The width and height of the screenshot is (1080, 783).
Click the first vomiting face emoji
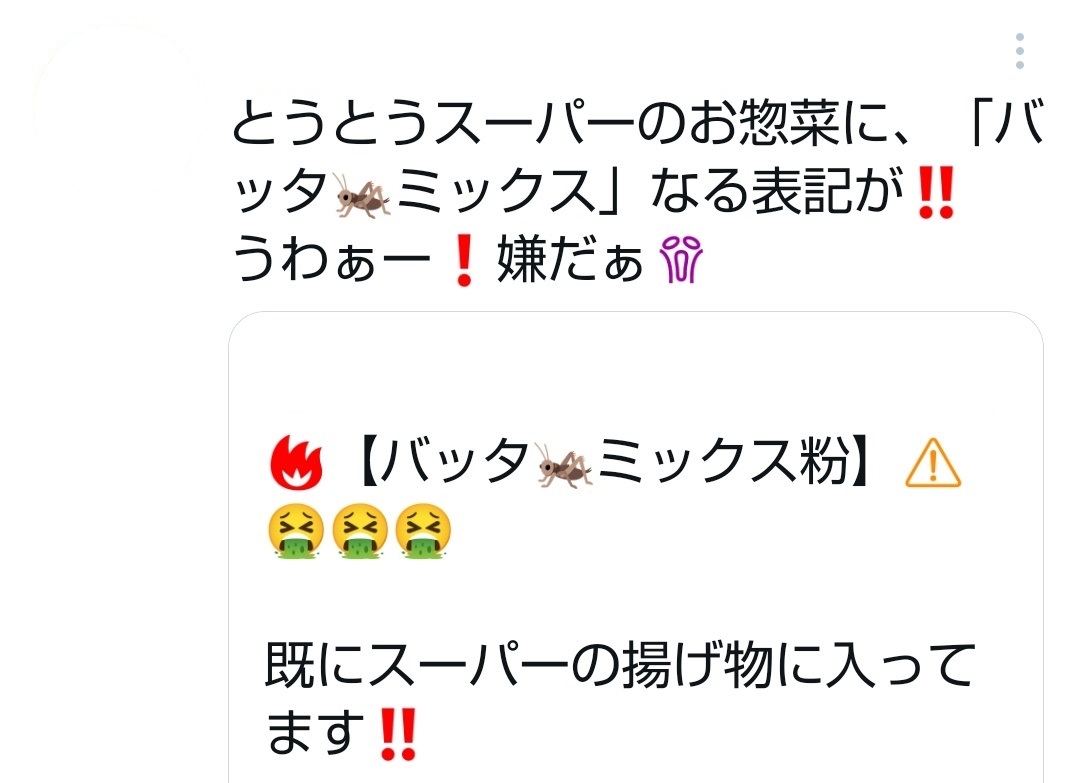295,531
